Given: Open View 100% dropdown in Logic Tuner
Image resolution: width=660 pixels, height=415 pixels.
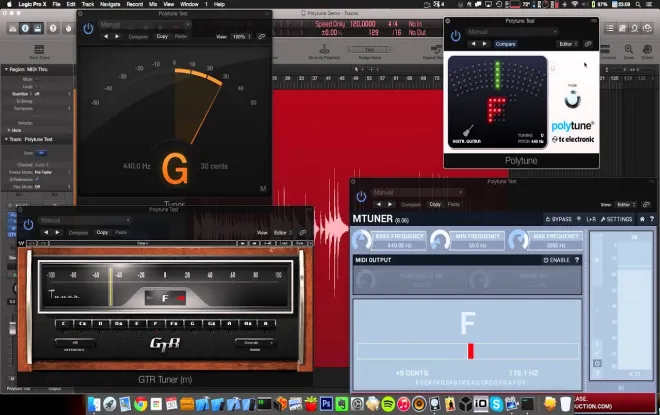Looking at the screenshot, I should (241, 37).
